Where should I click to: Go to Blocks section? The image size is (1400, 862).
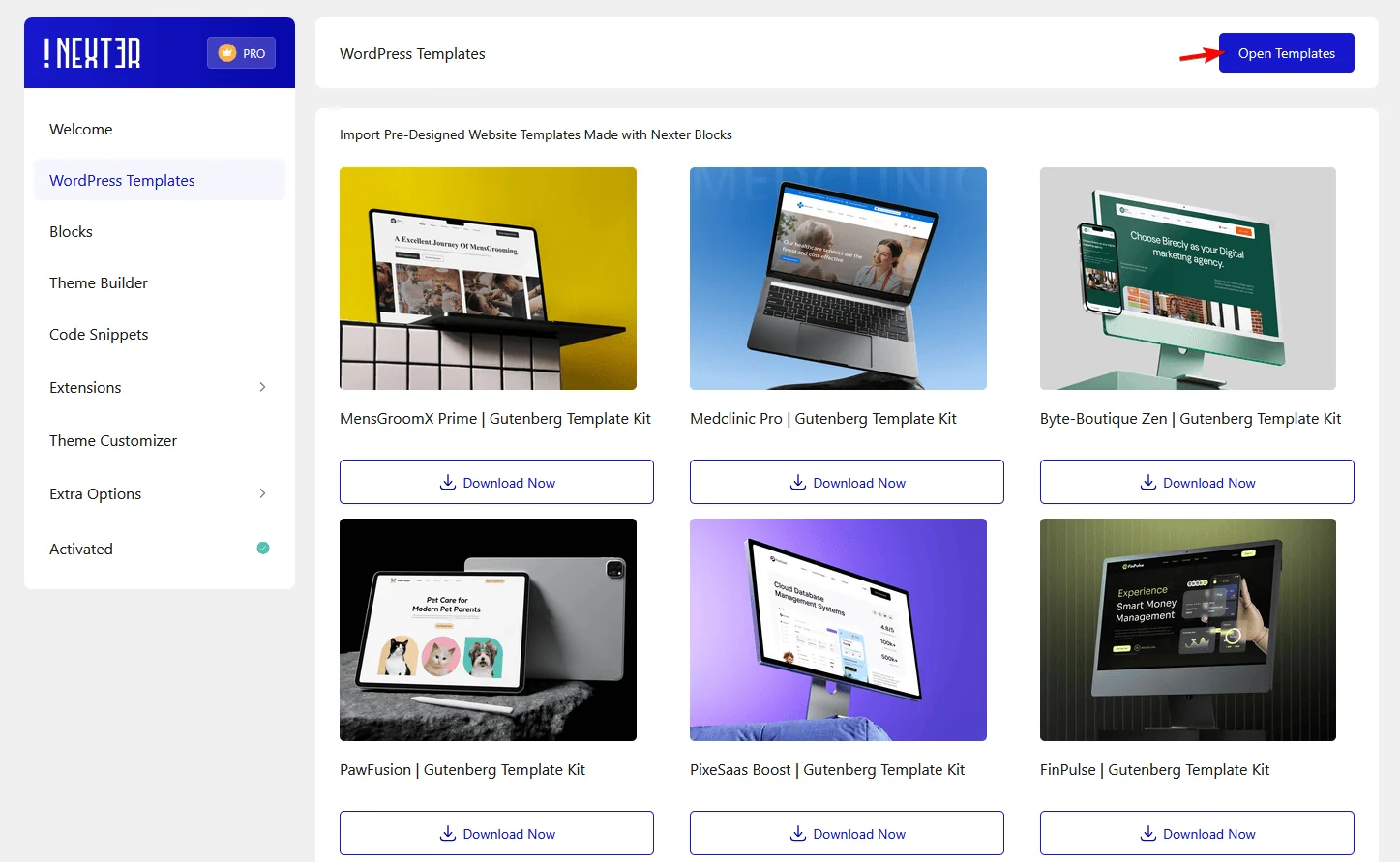72,232
